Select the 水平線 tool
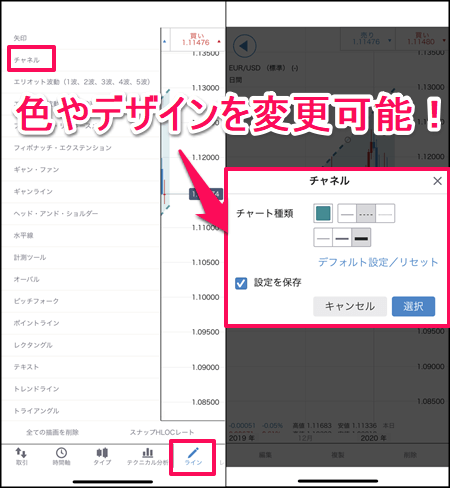 [23, 235]
